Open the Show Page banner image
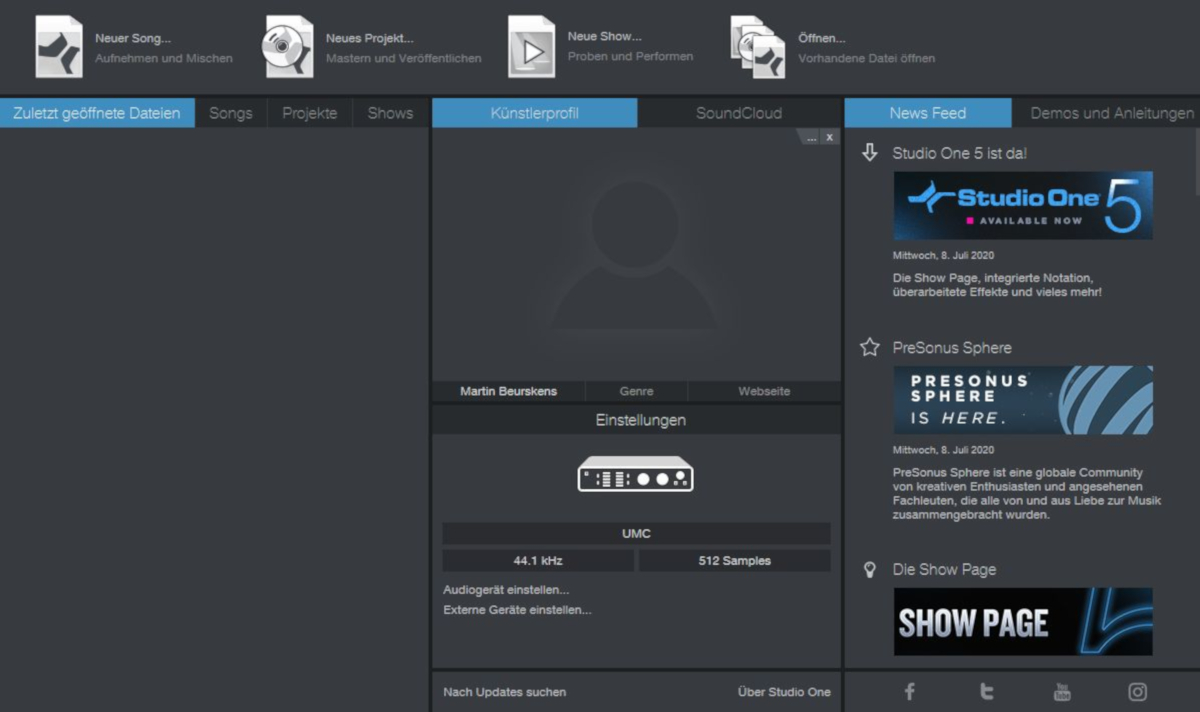Image resolution: width=1200 pixels, height=712 pixels. click(x=1023, y=621)
